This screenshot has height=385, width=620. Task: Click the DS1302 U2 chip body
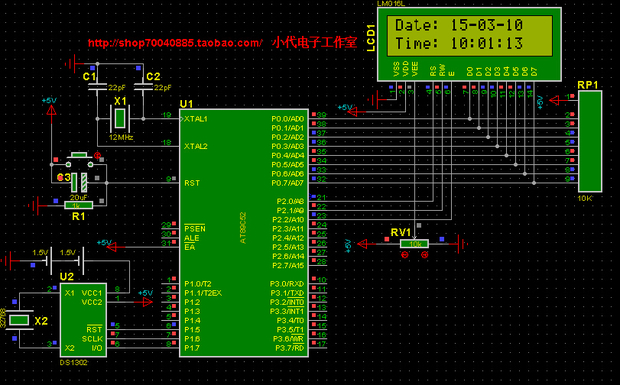pyautogui.click(x=83, y=320)
